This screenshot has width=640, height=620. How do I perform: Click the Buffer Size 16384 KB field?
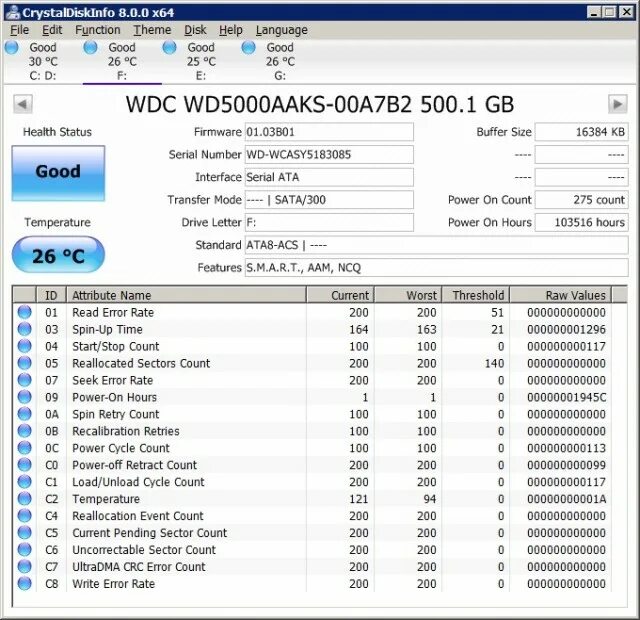pyautogui.click(x=582, y=132)
